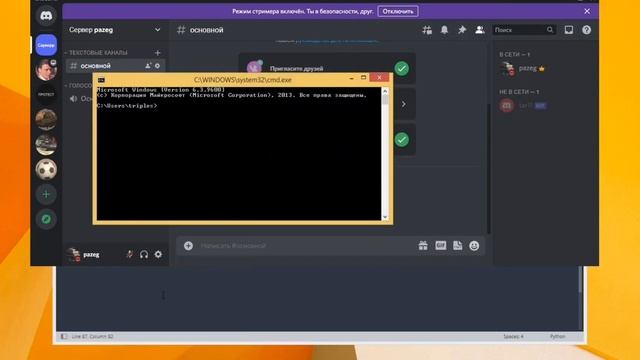Click the search magnifier icon
This screenshot has width=640, height=360.
point(550,30)
